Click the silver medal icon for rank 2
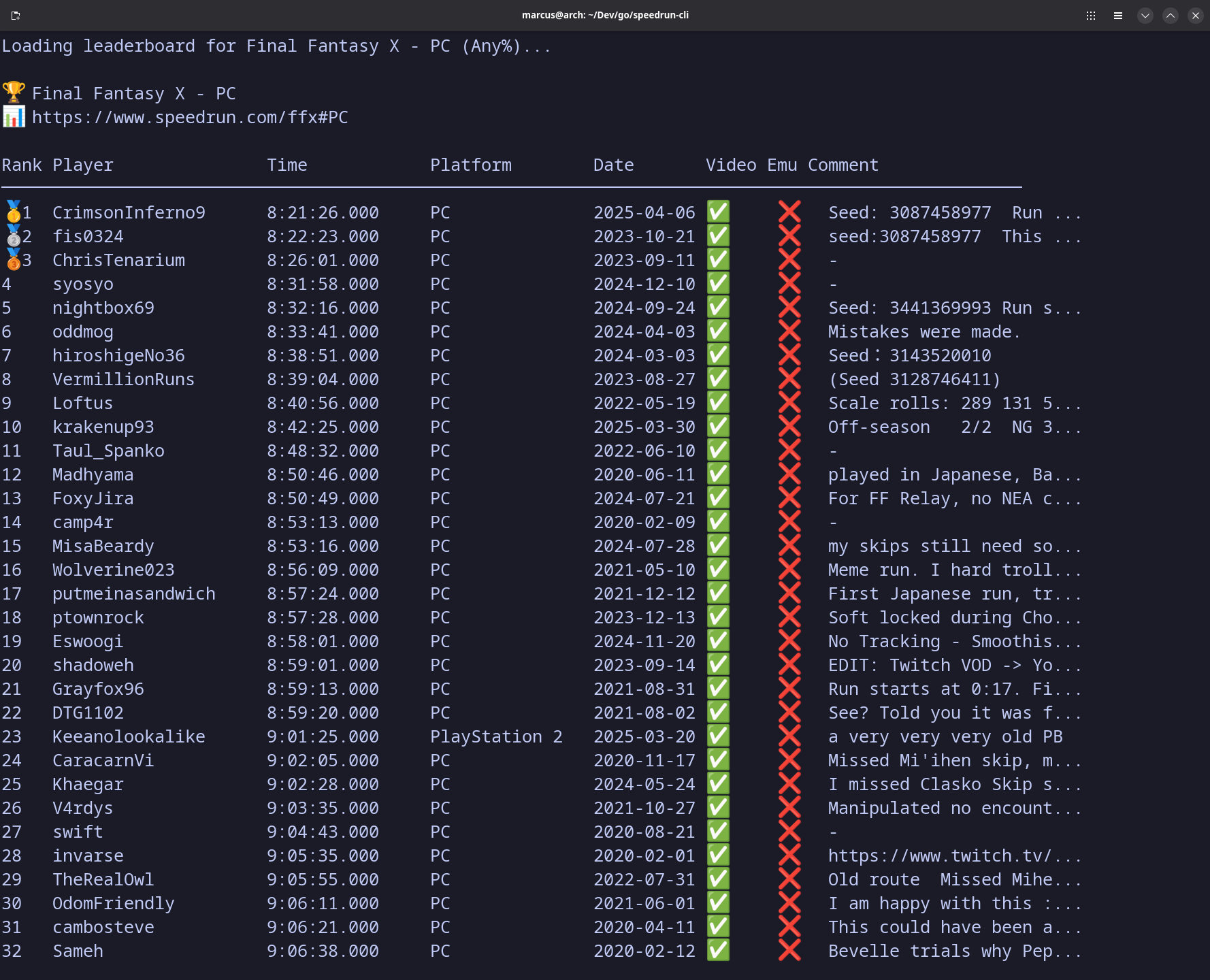The width and height of the screenshot is (1210, 980). (x=14, y=235)
